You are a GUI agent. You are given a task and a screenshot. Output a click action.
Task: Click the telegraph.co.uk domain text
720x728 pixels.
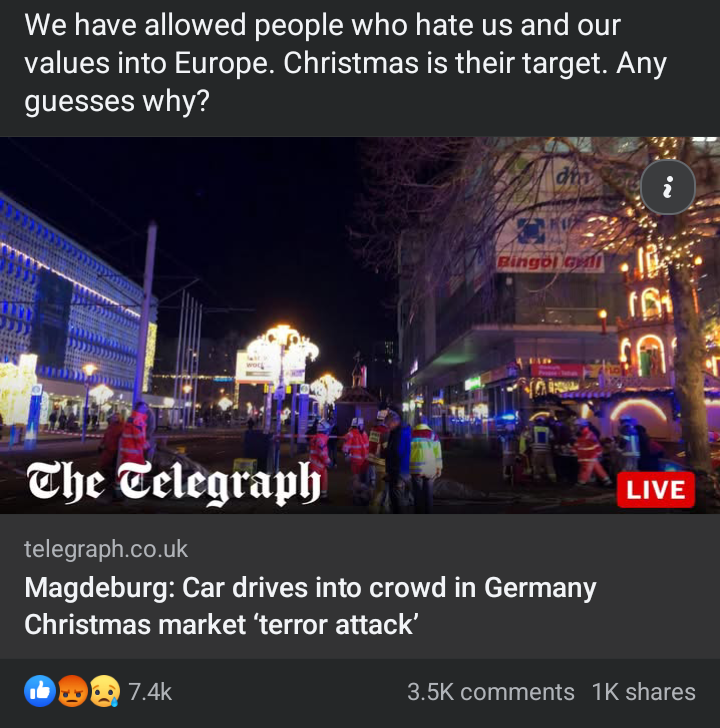click(106, 549)
